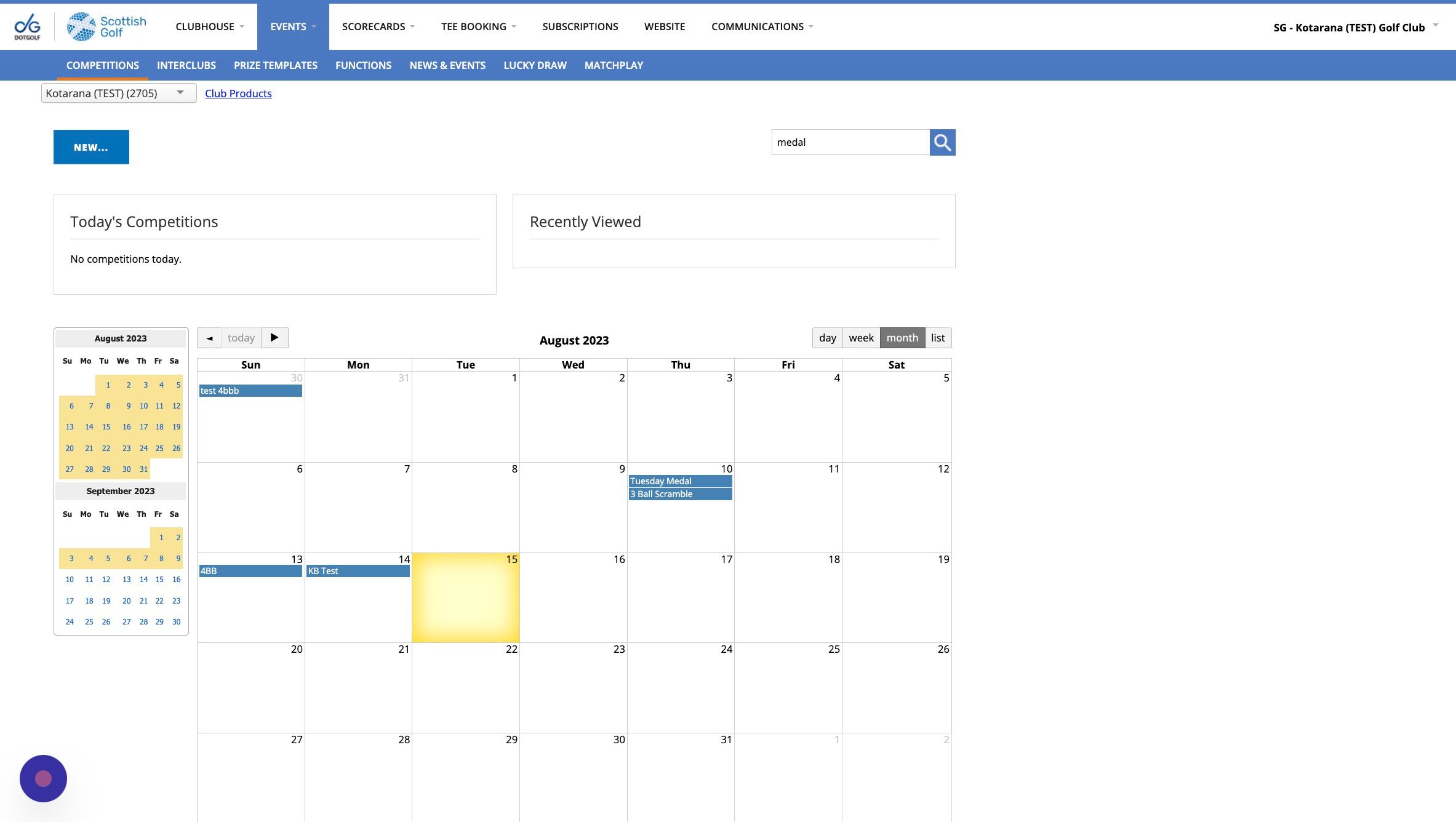
Task: Follow the Club Products link
Action: click(238, 94)
